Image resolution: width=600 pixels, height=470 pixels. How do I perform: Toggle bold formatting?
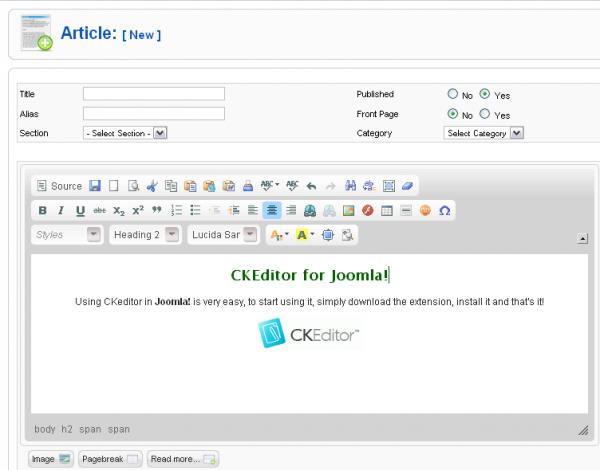click(x=42, y=211)
